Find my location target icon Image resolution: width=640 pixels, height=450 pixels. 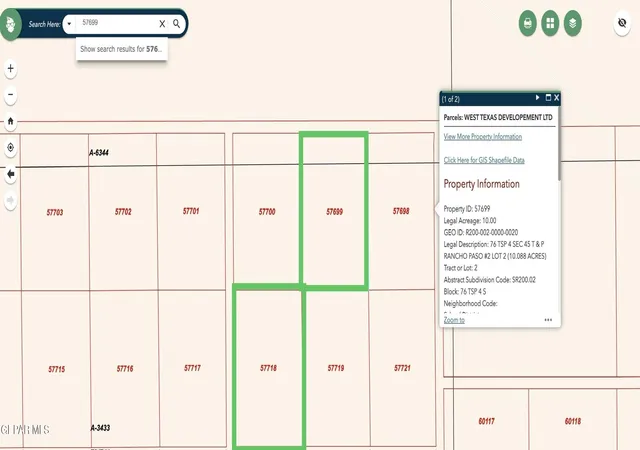pos(11,147)
